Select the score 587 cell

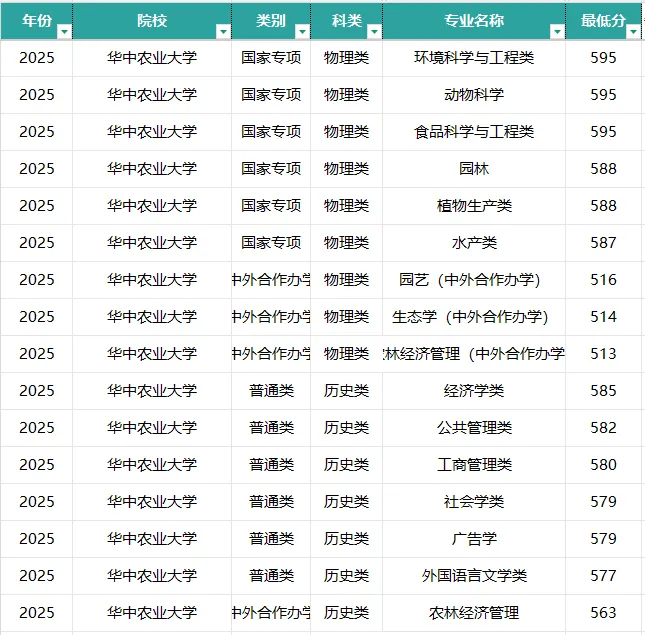point(603,243)
